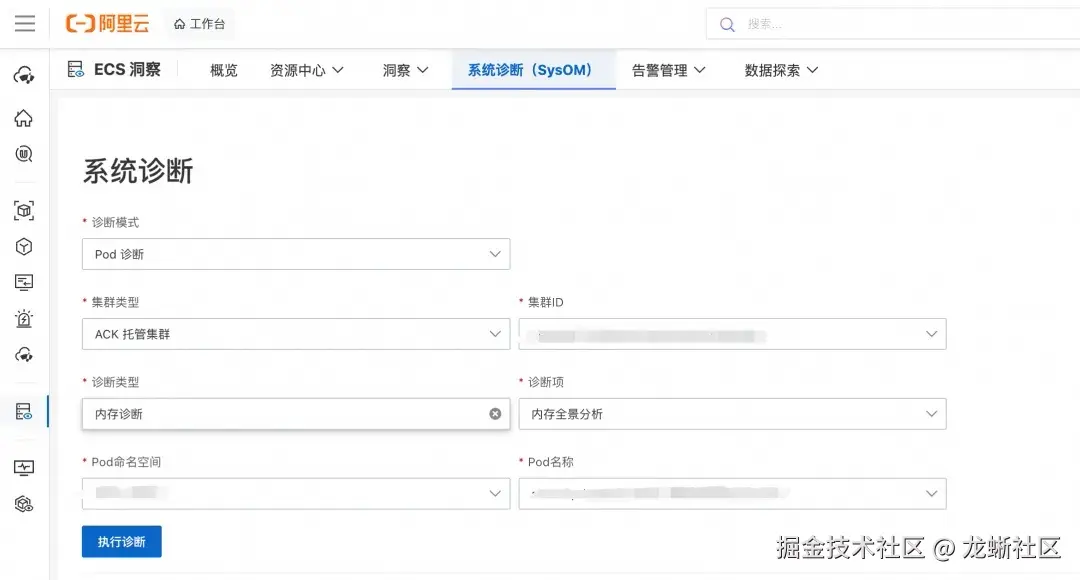Image resolution: width=1080 pixels, height=580 pixels.
Task: Go to home via sidebar house icon
Action: pyautogui.click(x=24, y=118)
